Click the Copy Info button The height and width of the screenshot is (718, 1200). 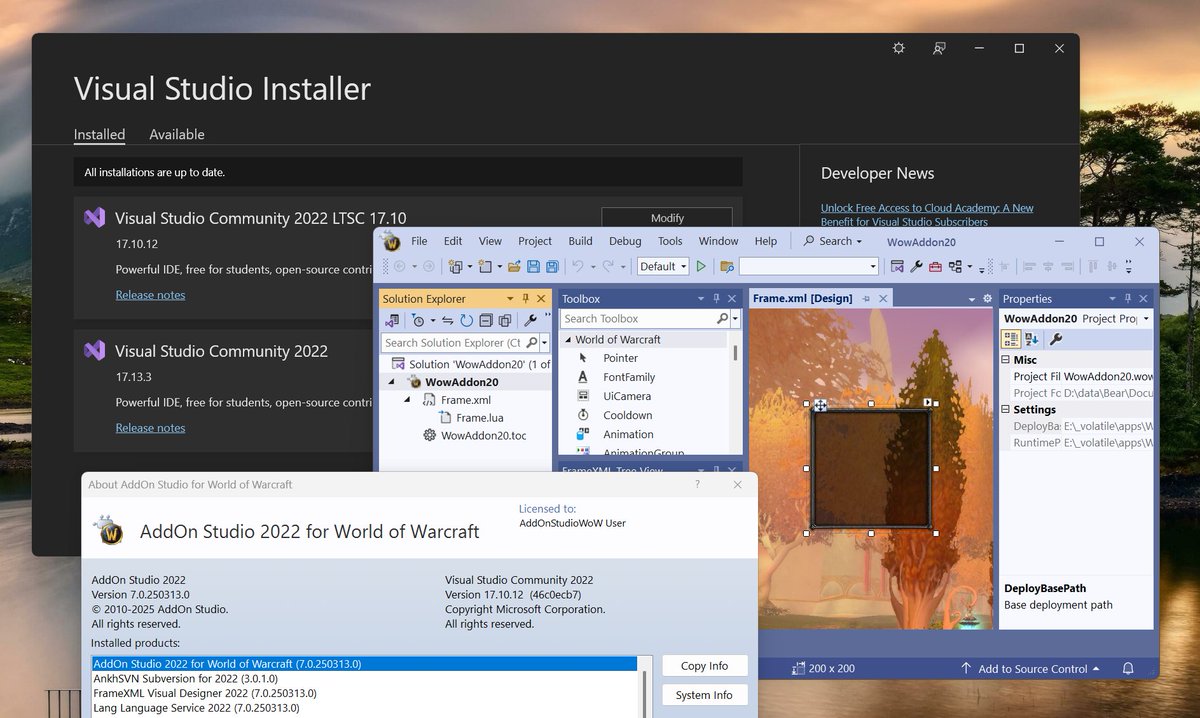pos(704,666)
